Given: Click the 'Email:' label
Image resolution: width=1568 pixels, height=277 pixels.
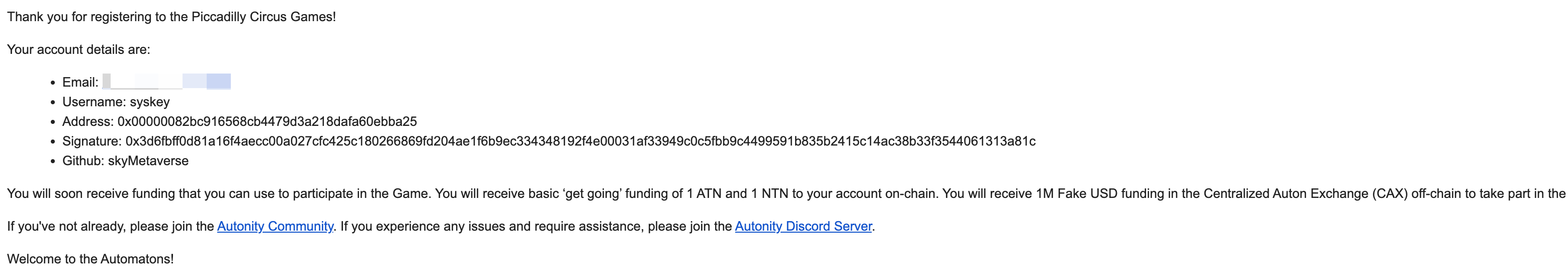Looking at the screenshot, I should (80, 83).
